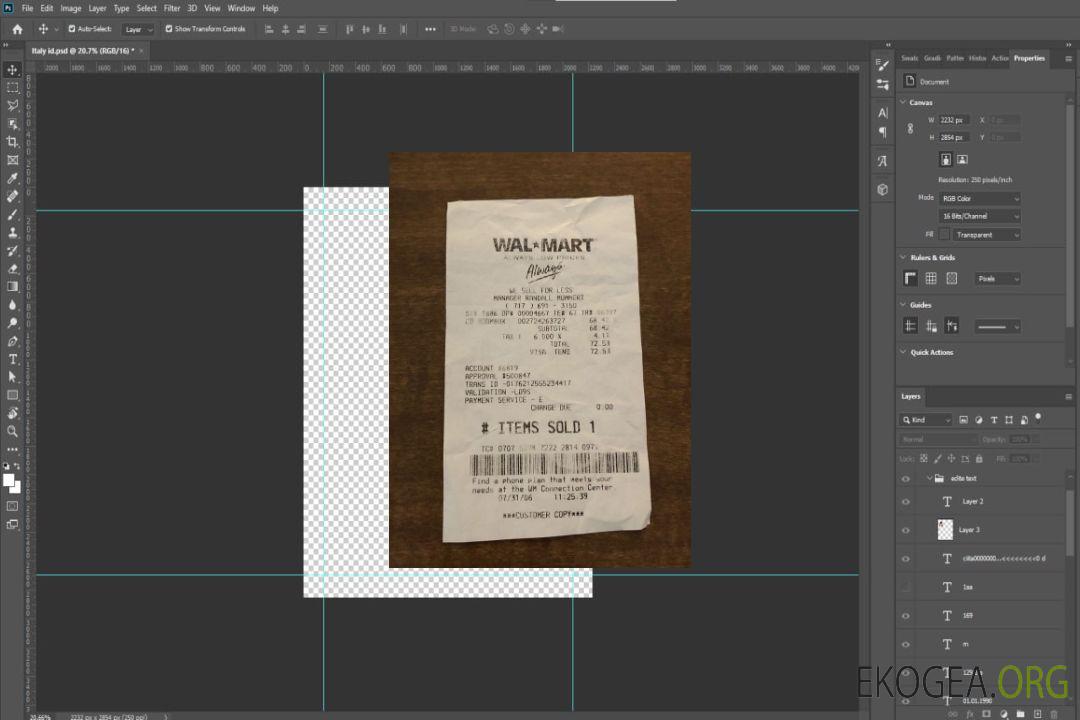Set canvas to portrait orientation
Viewport: 1080px width, 720px height.
tap(946, 160)
